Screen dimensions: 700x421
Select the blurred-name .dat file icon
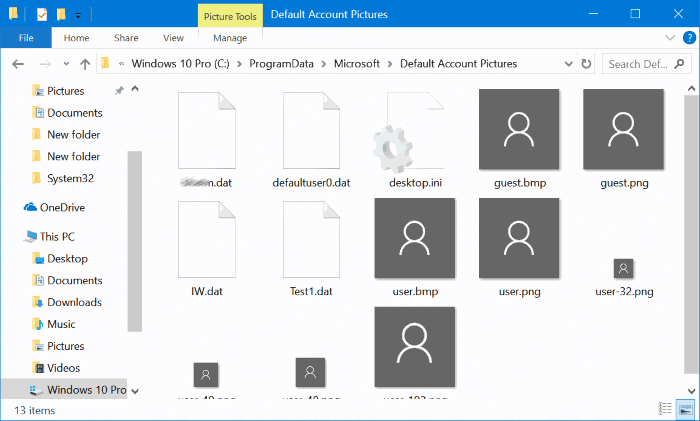[207, 130]
